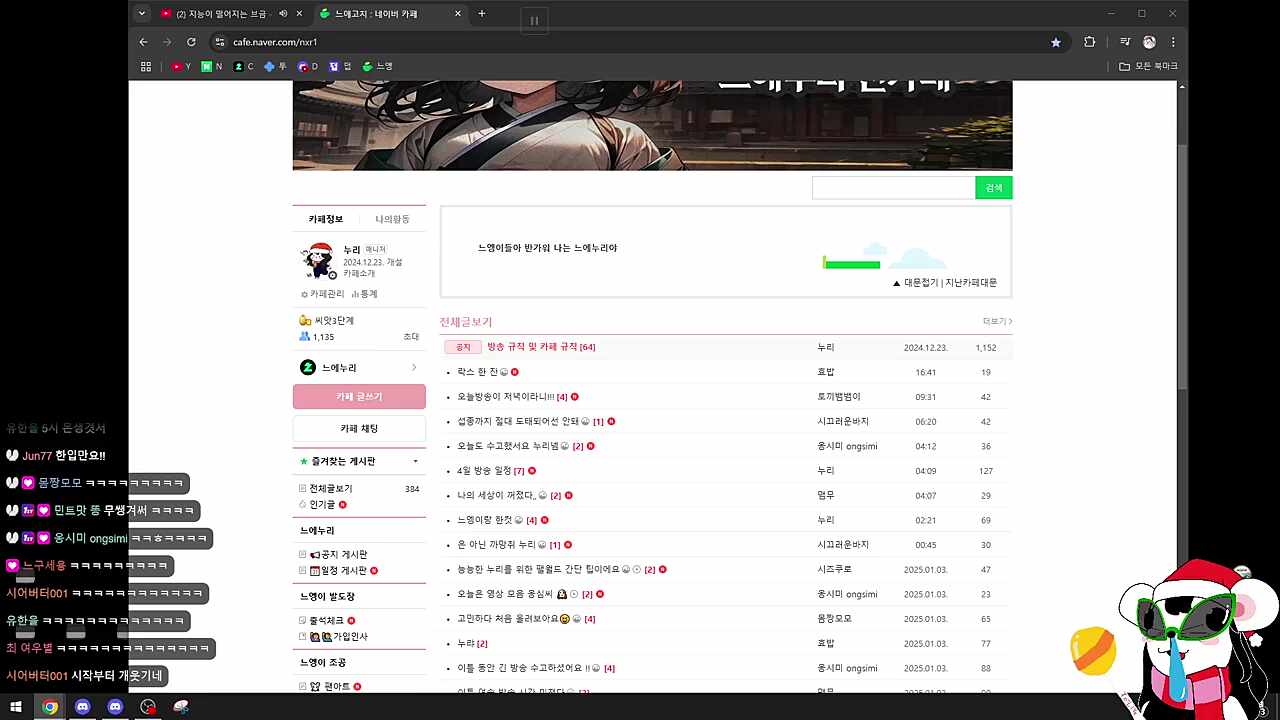Open the post 4일 방송 일정
The image size is (1280, 720).
coord(484,471)
